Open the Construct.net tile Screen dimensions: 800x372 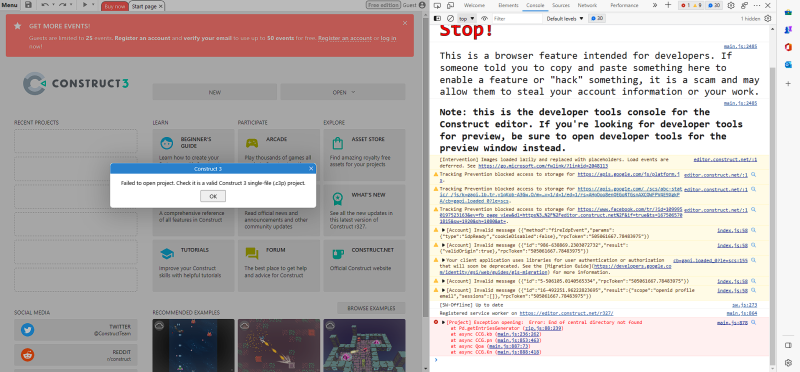[x=364, y=265]
